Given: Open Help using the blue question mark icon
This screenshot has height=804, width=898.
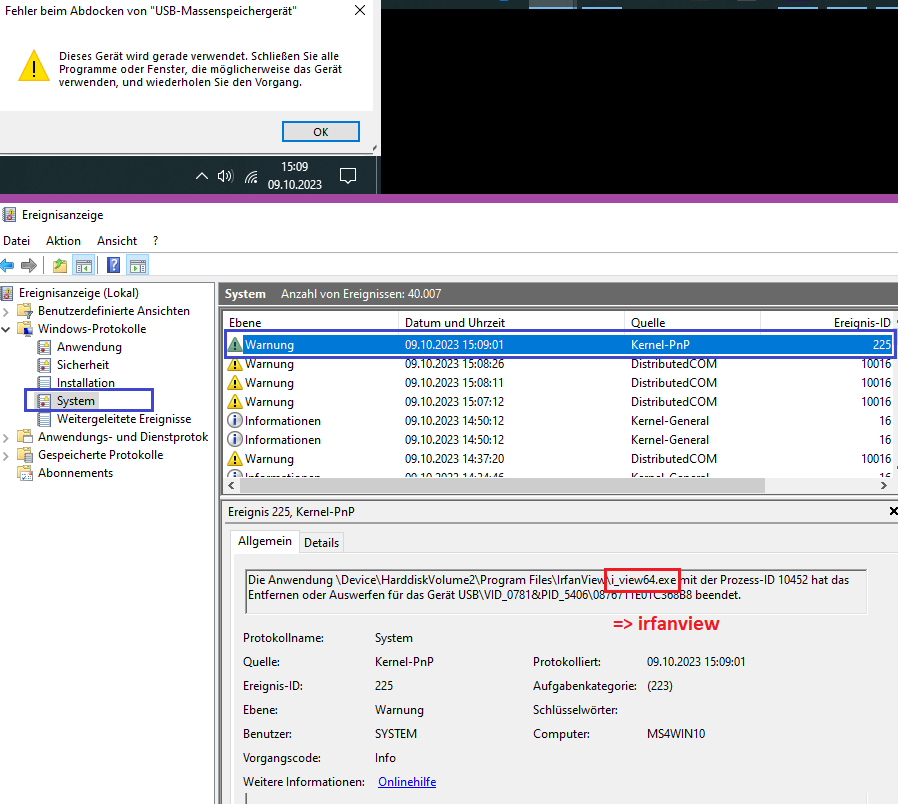Looking at the screenshot, I should click(112, 265).
